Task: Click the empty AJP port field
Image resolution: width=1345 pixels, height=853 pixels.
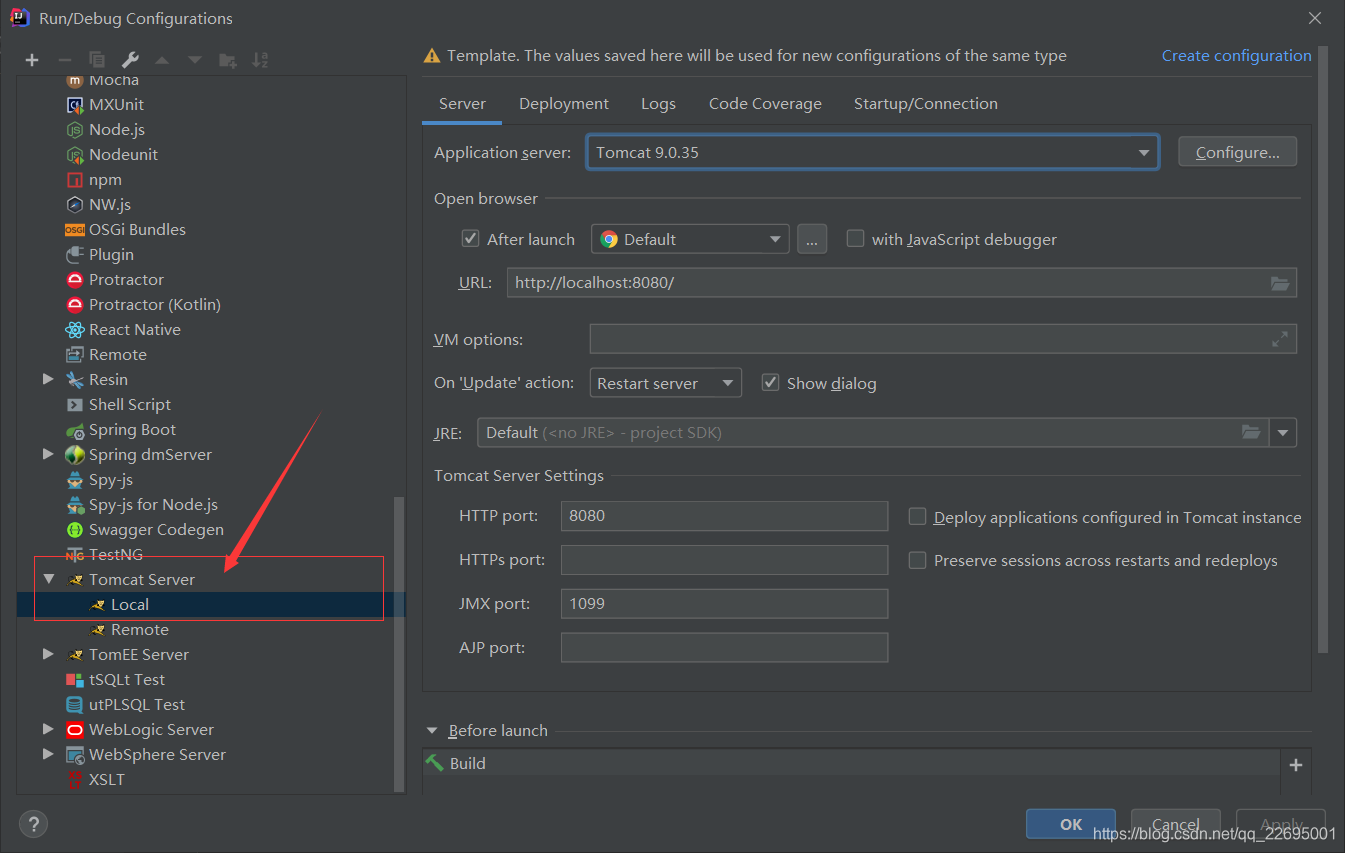Action: click(724, 648)
